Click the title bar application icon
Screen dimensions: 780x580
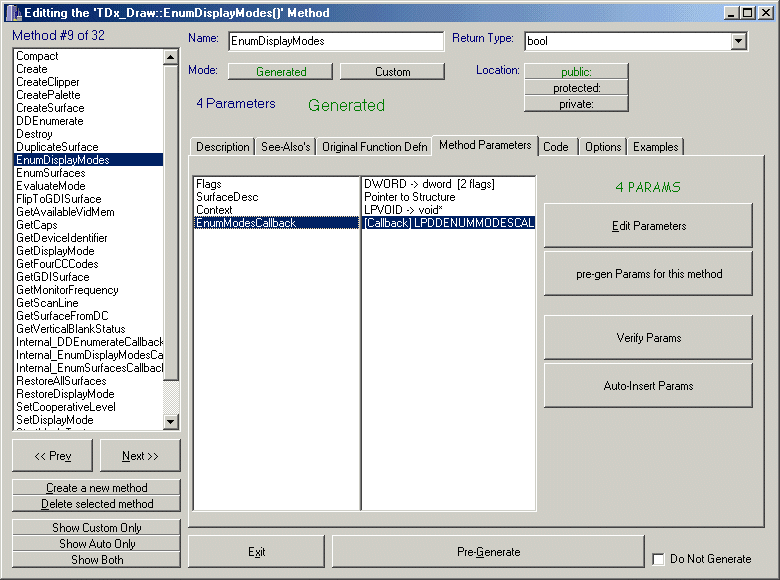coord(11,12)
